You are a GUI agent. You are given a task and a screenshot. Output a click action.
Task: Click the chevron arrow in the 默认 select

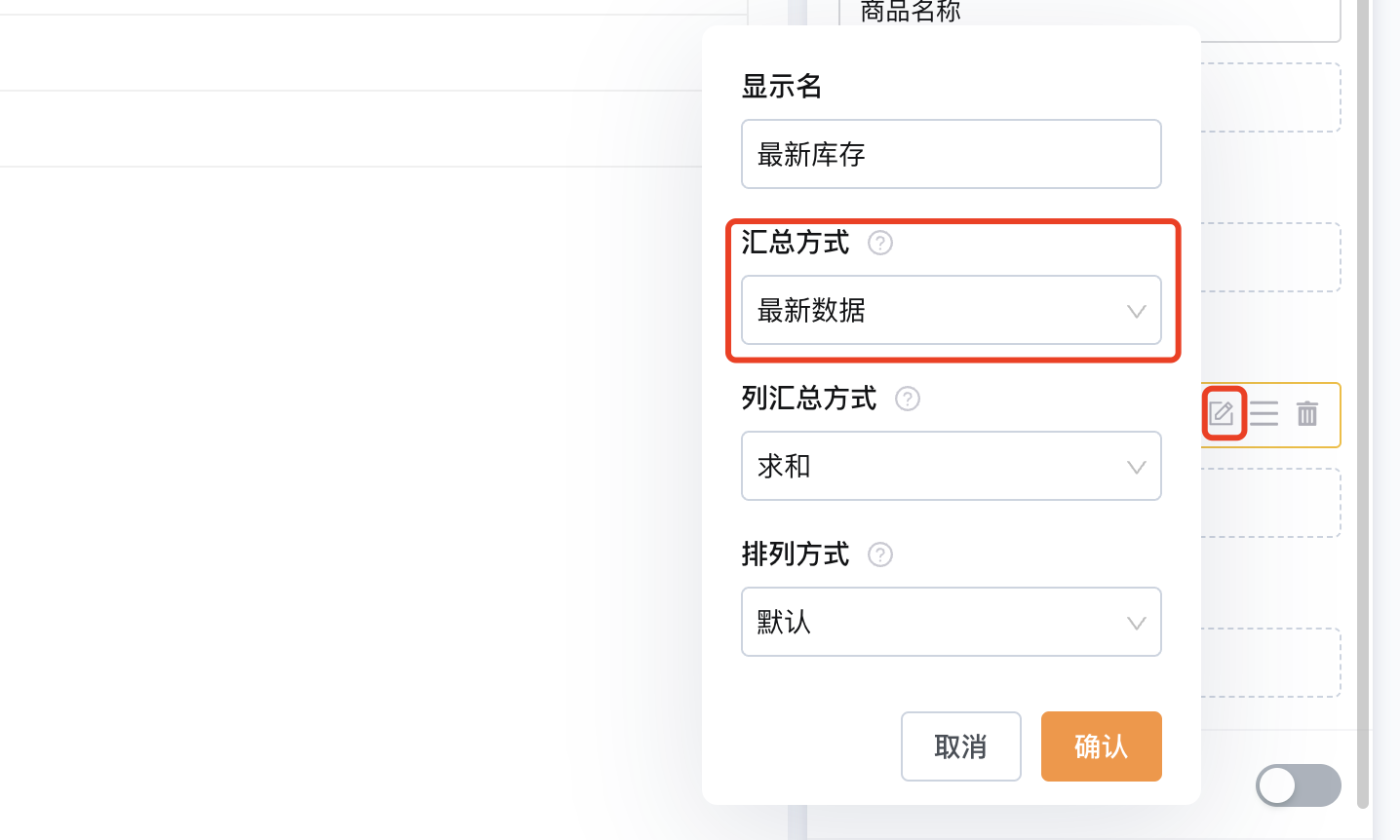1136,624
